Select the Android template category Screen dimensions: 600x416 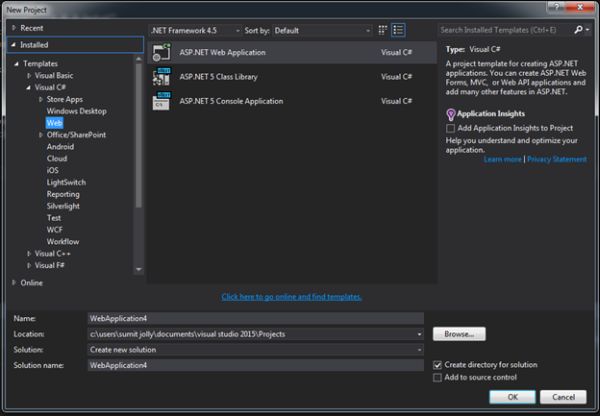[x=60, y=147]
